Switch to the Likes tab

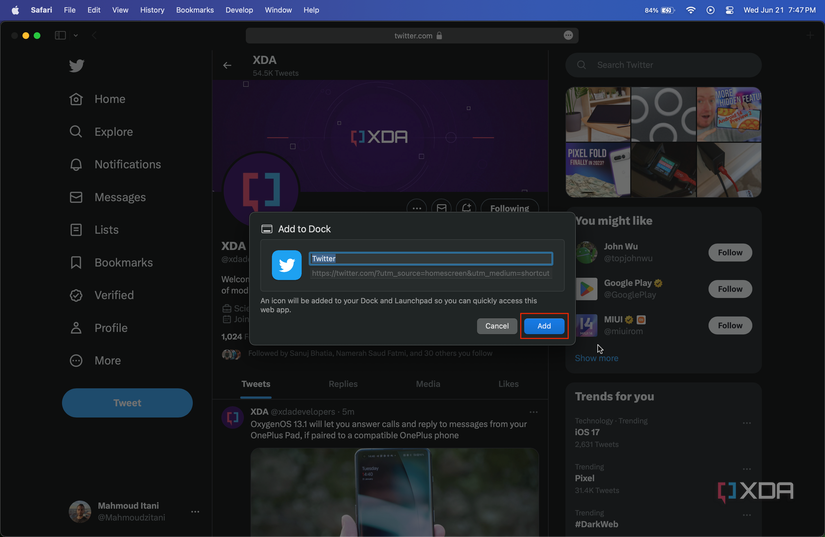point(508,384)
